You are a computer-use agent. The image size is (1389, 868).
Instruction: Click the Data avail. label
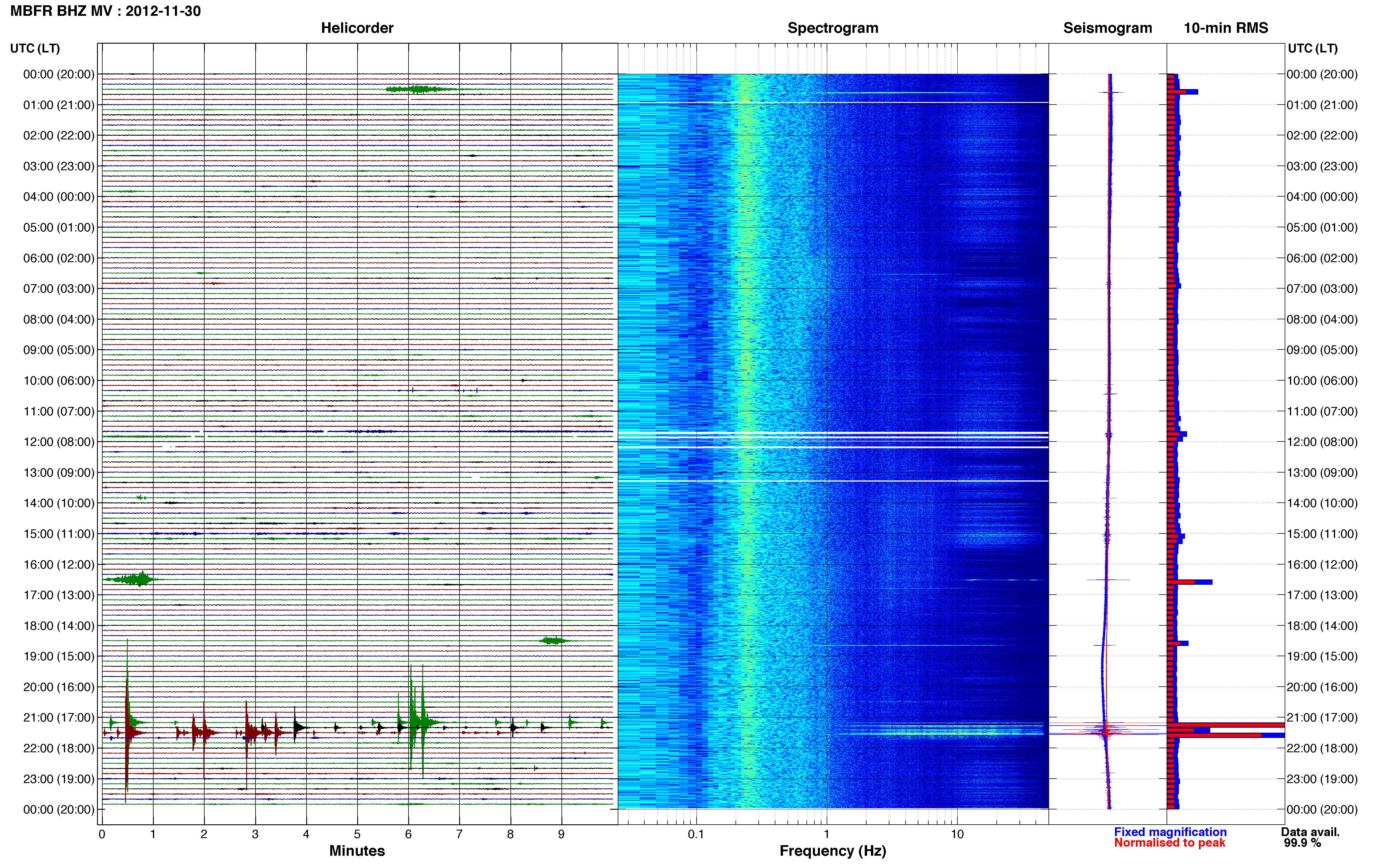click(1310, 832)
